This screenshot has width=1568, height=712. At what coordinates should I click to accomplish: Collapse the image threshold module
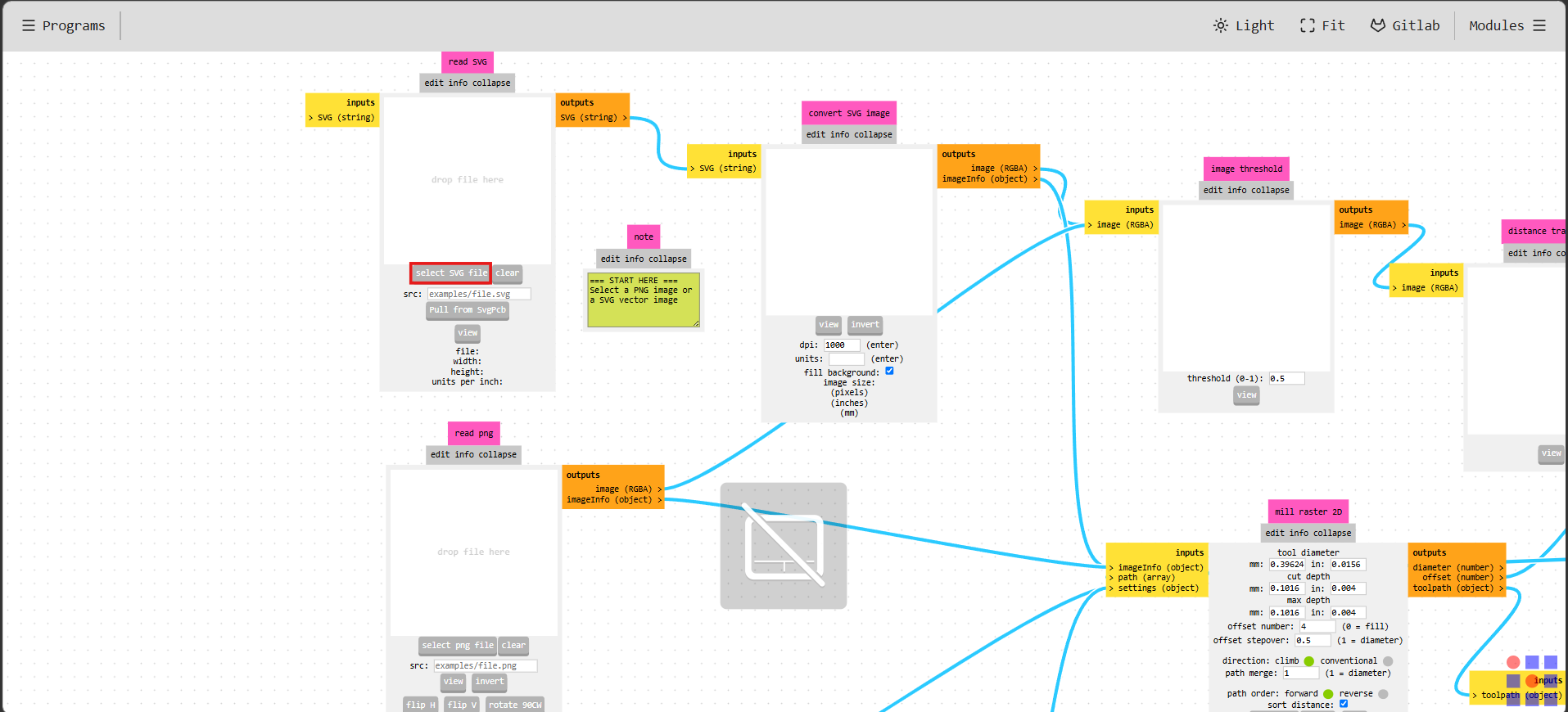[x=1271, y=190]
